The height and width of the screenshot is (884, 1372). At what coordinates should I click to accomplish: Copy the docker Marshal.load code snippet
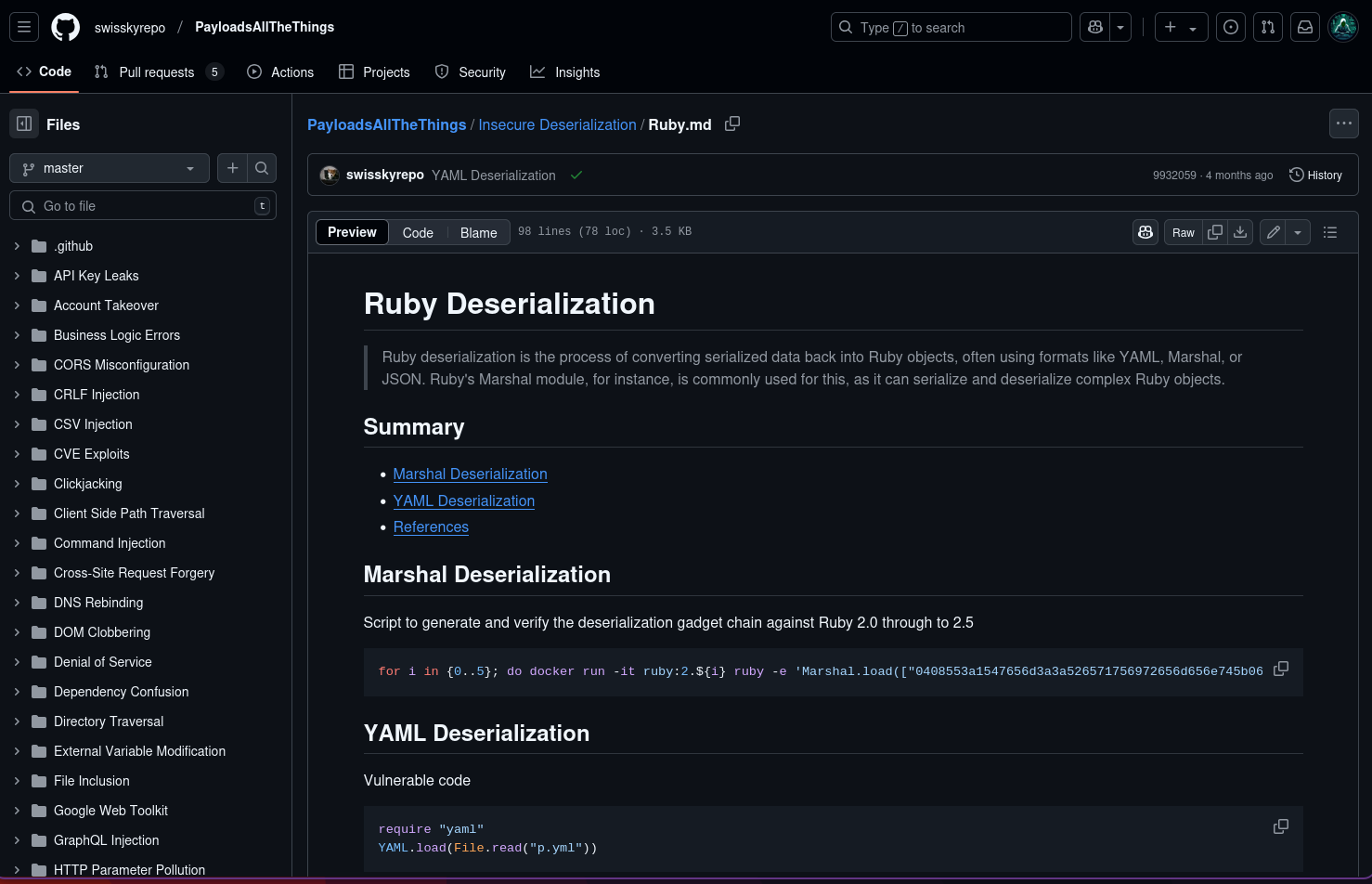point(1281,669)
